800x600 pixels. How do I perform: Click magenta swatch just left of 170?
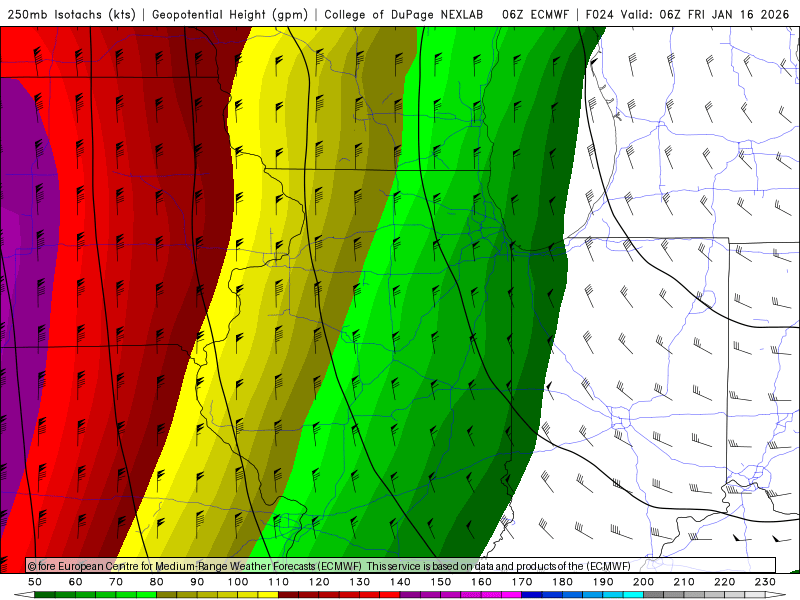point(512,595)
